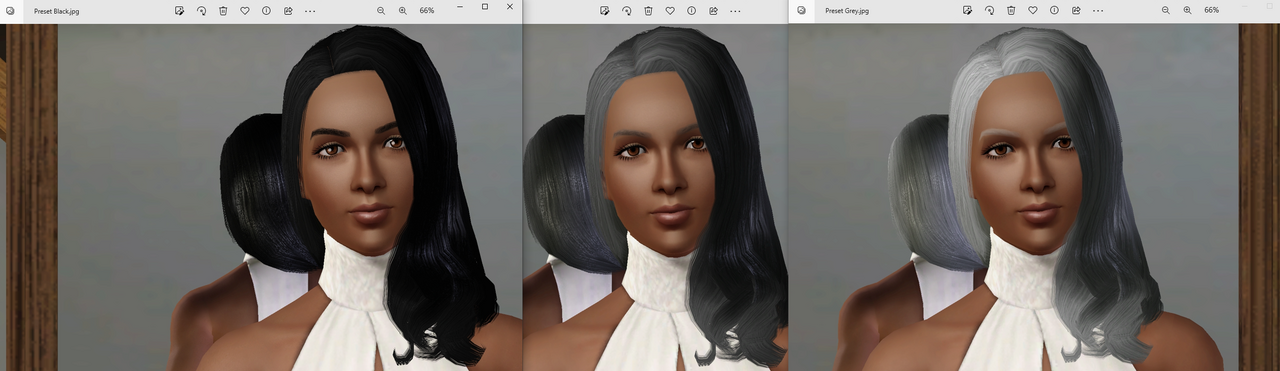The height and width of the screenshot is (371, 1280).
Task: Show file info in the middle Photos window
Action: pos(692,10)
